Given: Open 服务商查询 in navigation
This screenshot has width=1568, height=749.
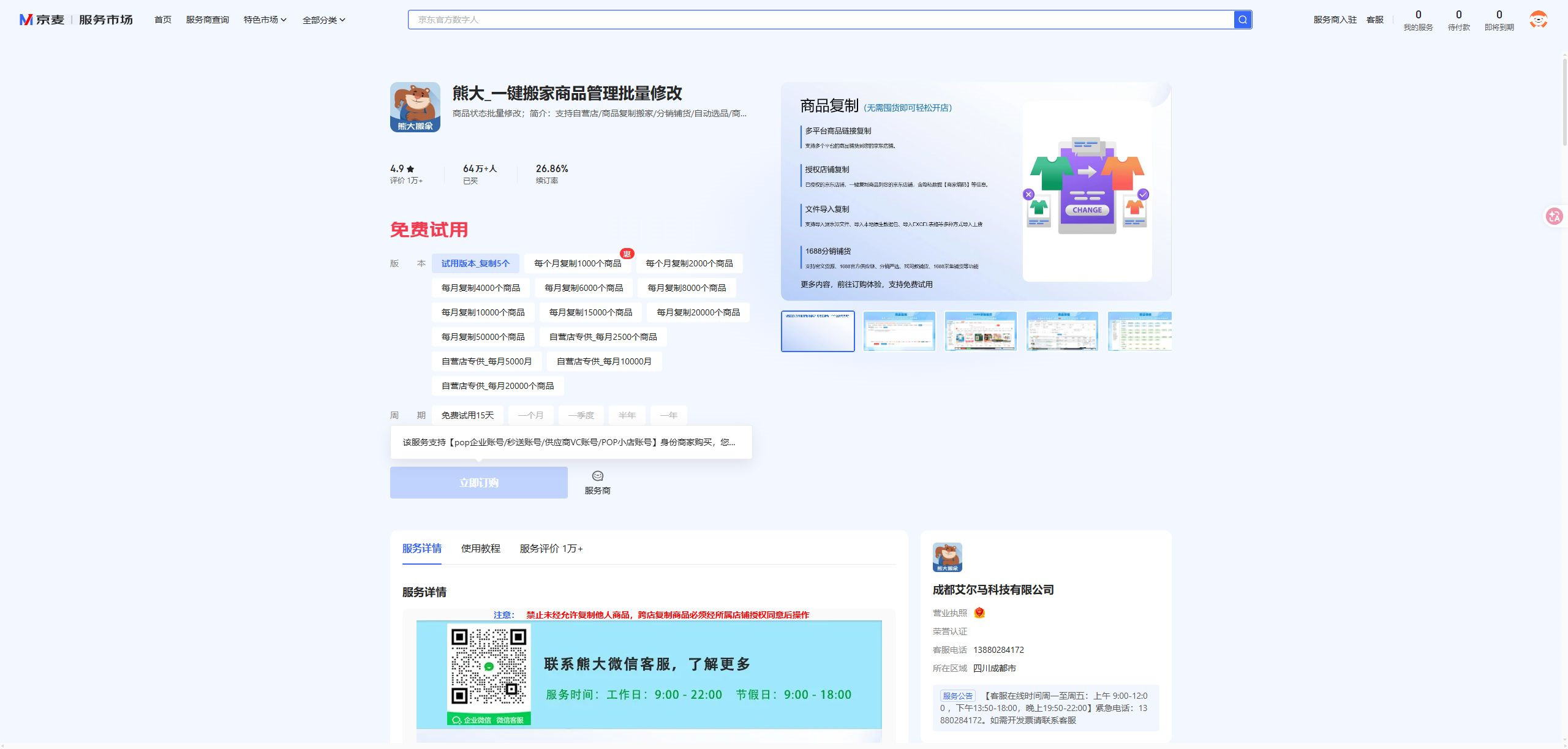Looking at the screenshot, I should [x=208, y=20].
